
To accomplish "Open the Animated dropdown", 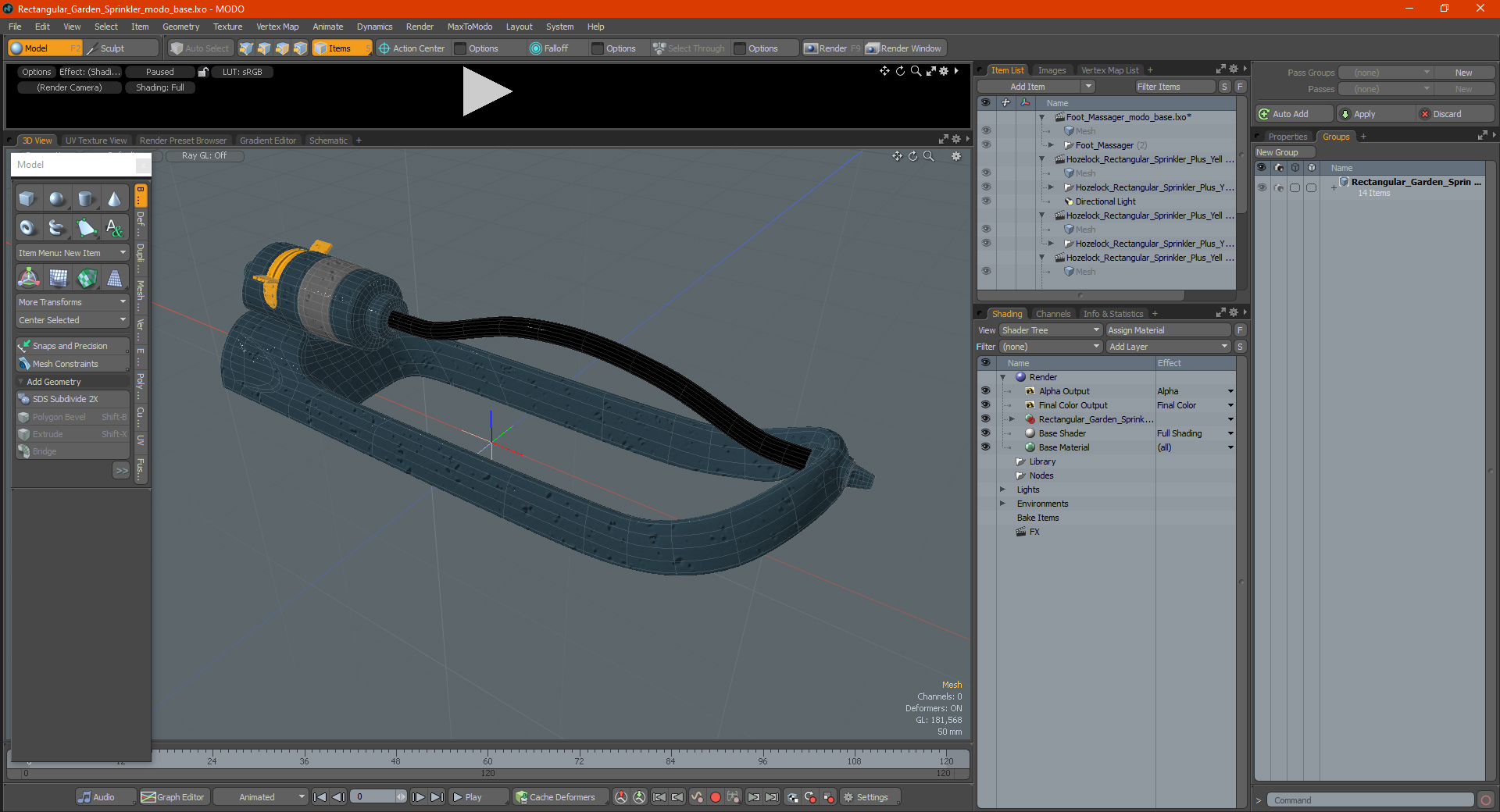I will click(261, 797).
